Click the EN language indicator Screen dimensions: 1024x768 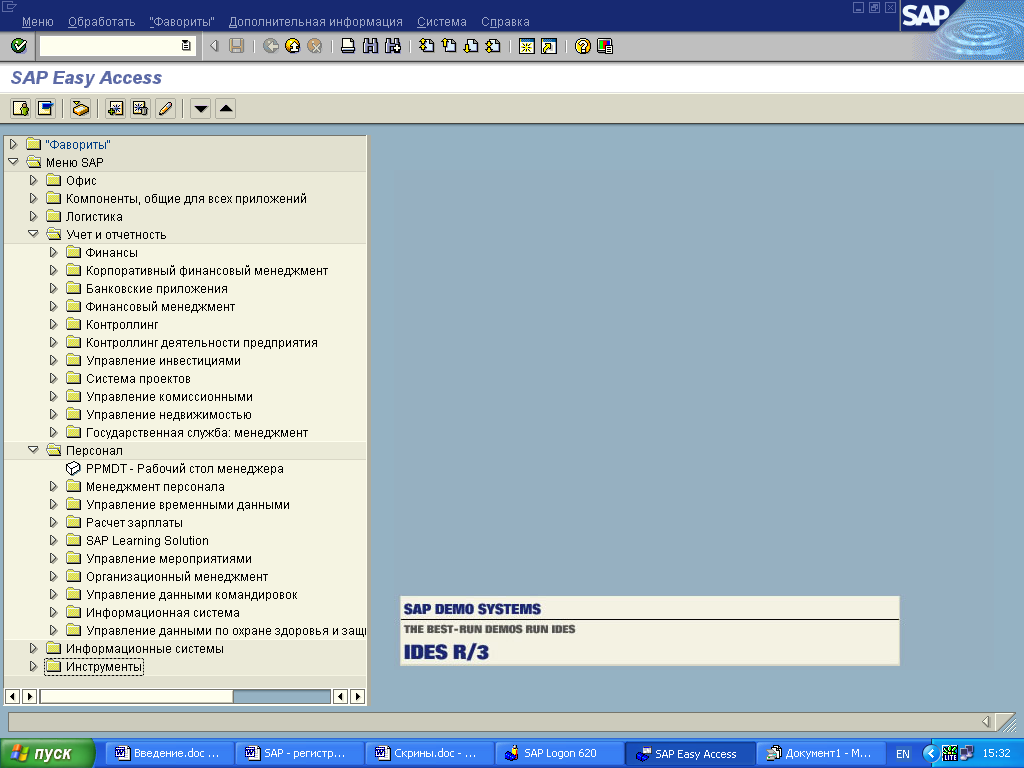(903, 754)
